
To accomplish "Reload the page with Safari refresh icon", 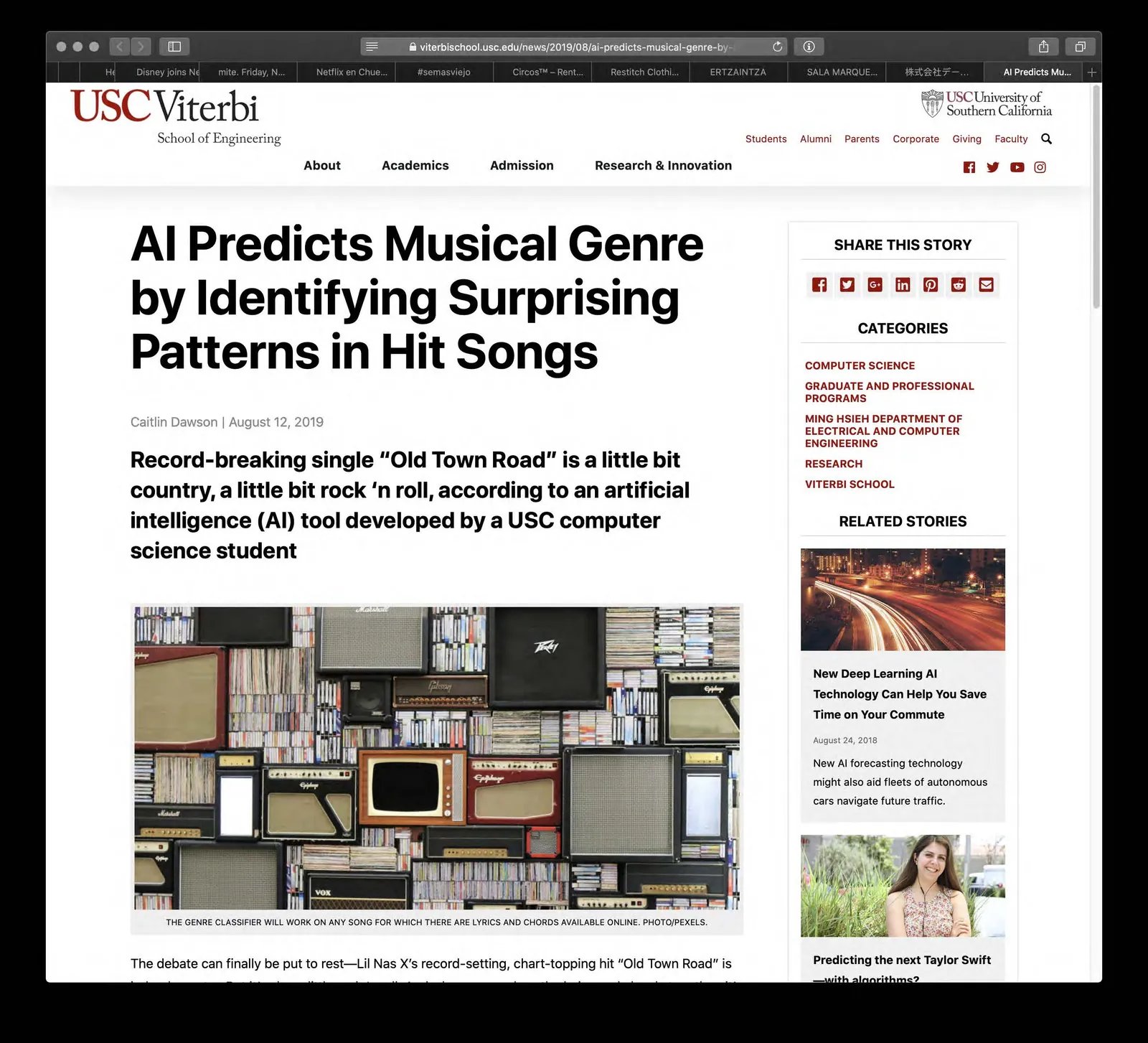I will pos(777,47).
